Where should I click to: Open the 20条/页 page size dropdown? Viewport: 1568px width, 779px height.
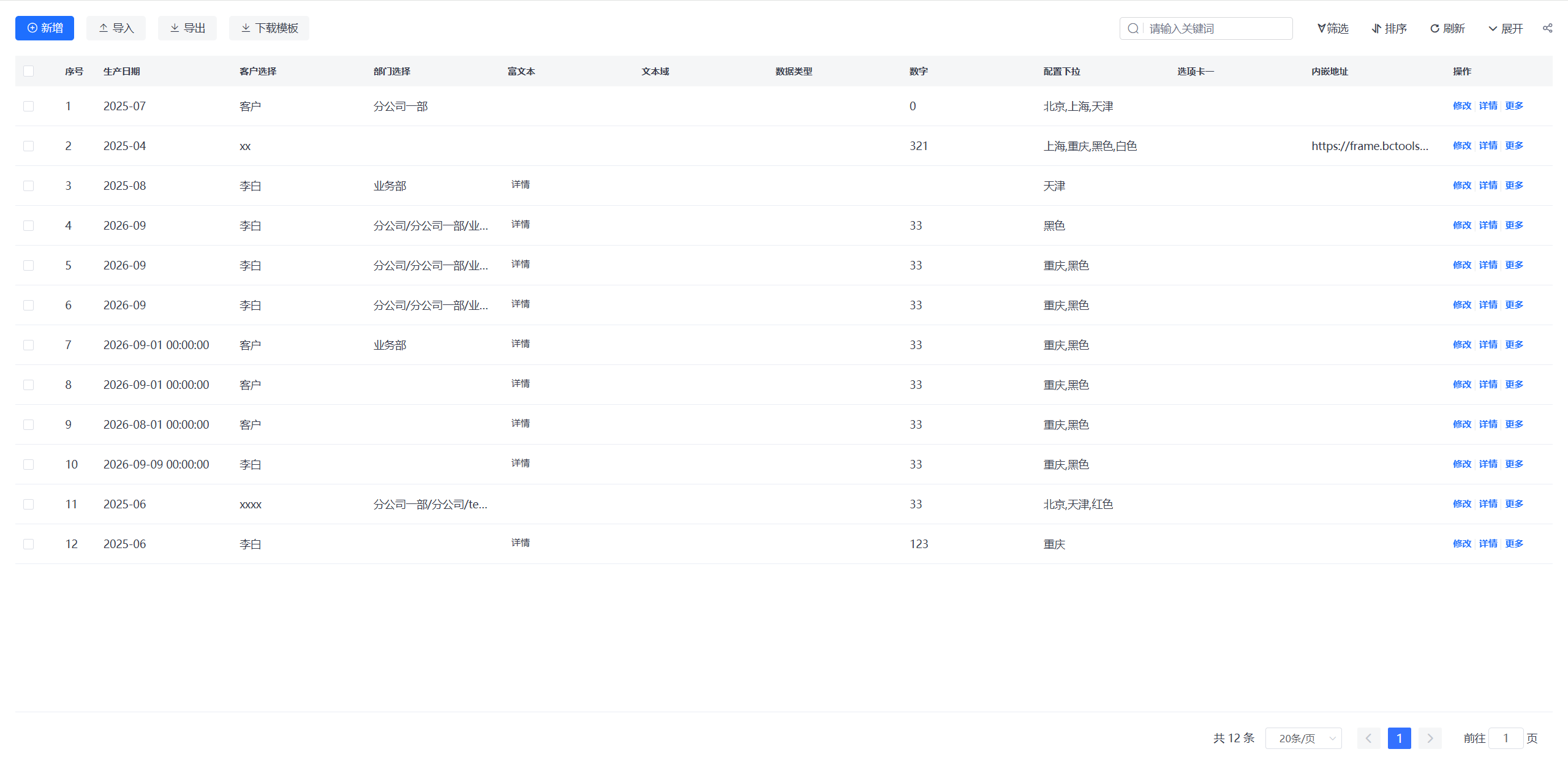[x=1303, y=739]
